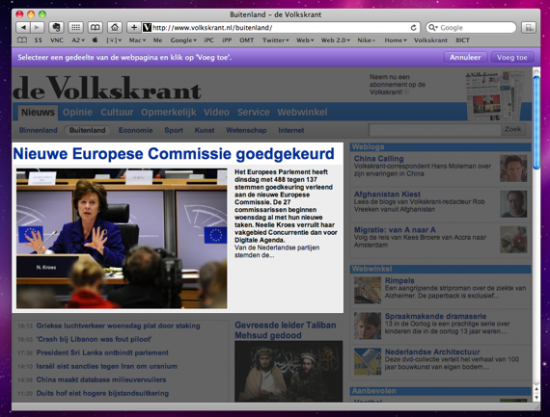Viewport: 550px width, 417px height.
Task: Click the back navigation arrow
Action: (x=23, y=27)
